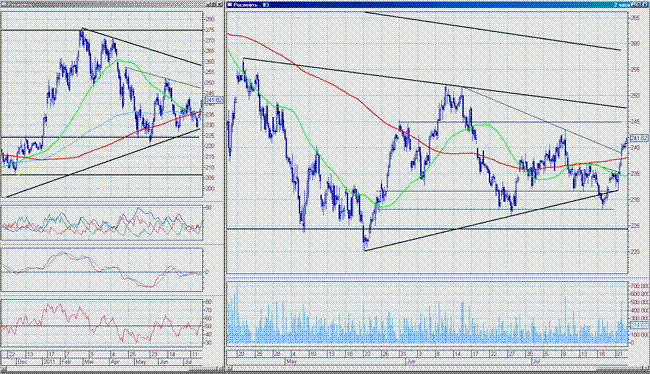Image resolution: width=650 pixels, height=374 pixels.
Task: Close the right Rosneft chart window
Action: coord(645,5)
